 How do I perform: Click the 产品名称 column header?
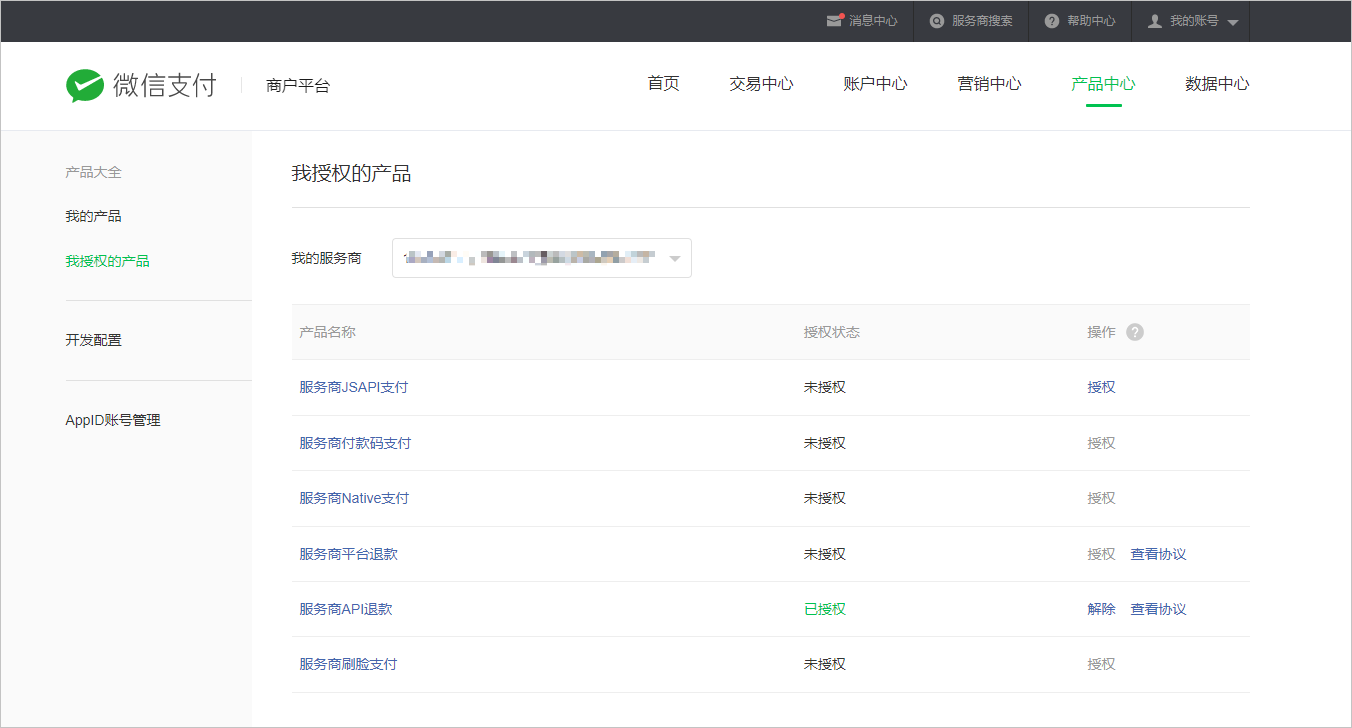(327, 332)
